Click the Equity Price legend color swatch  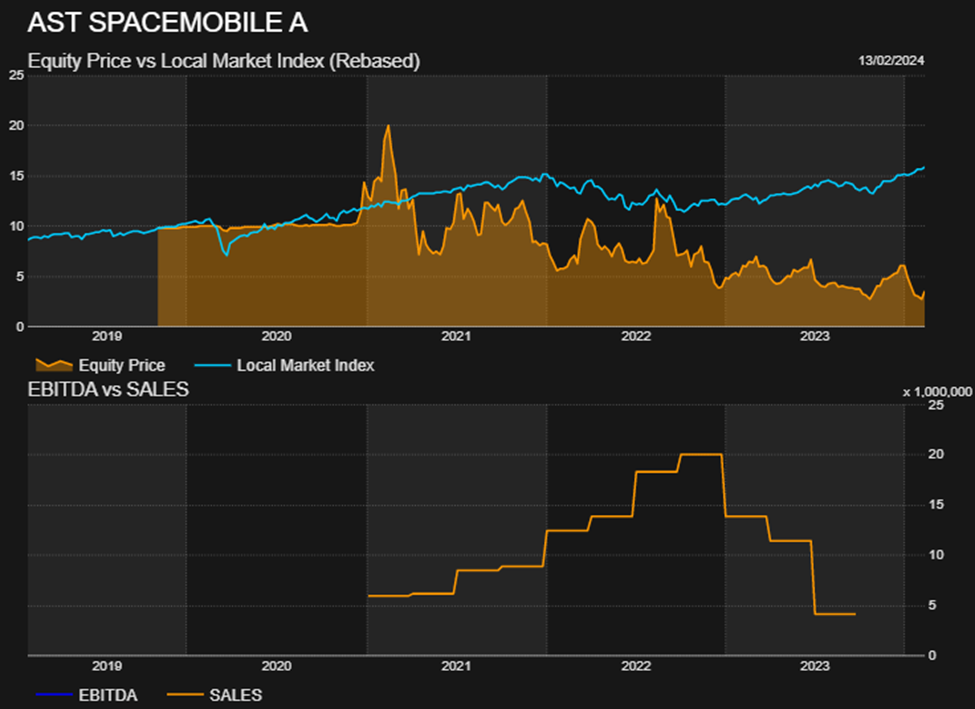54,365
